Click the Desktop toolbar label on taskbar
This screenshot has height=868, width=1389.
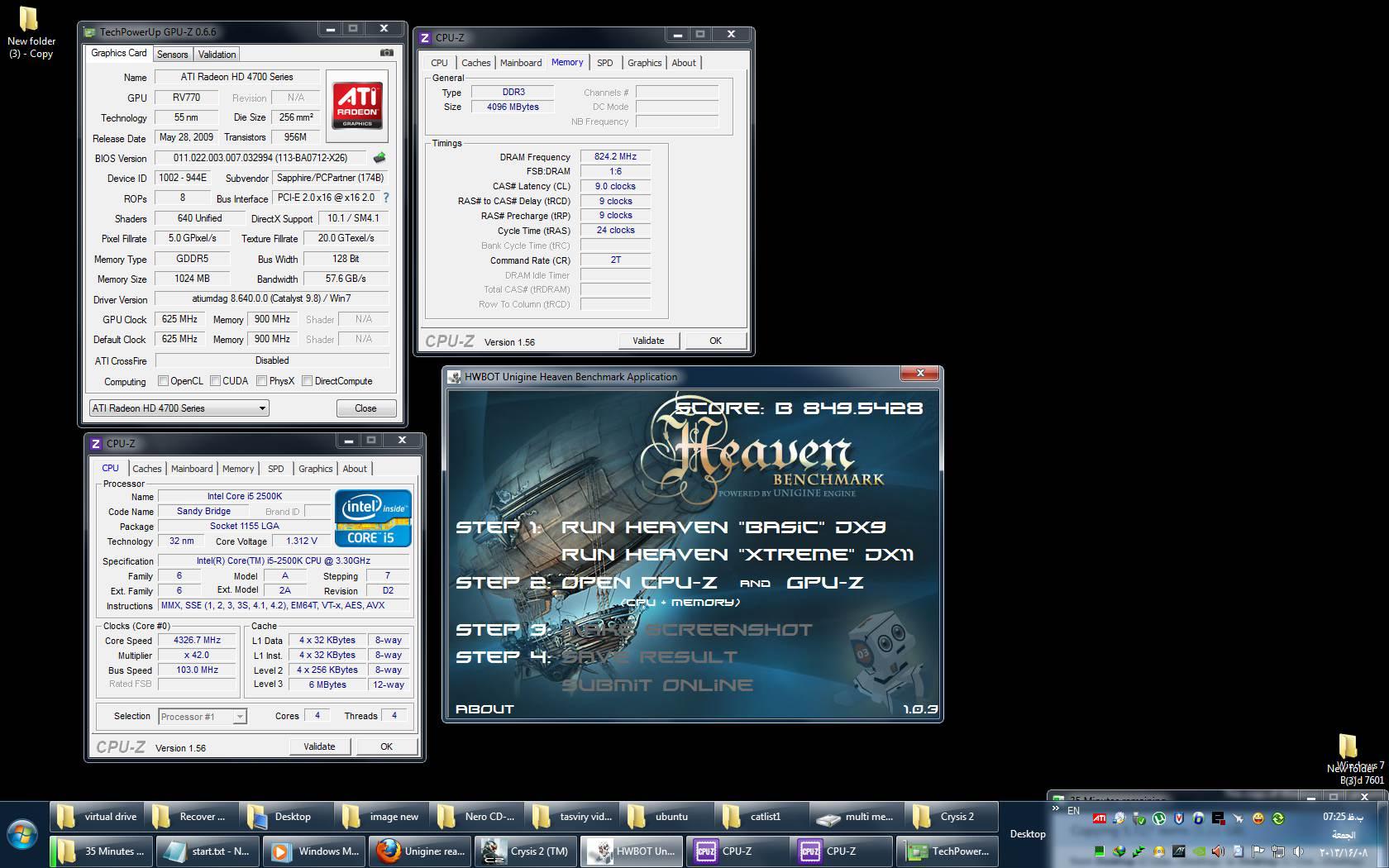(x=1028, y=834)
